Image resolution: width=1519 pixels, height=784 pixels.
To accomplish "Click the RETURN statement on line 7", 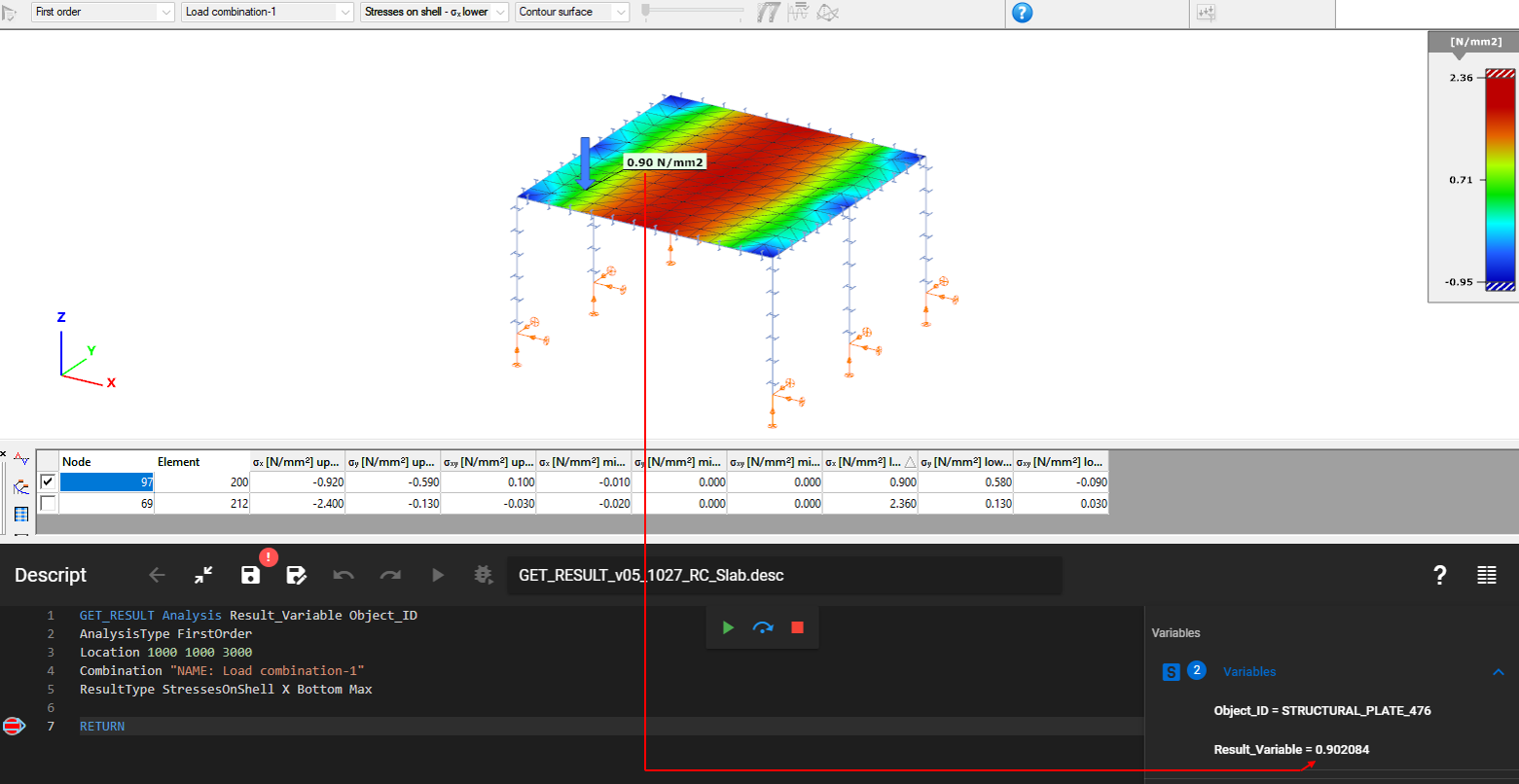I will tap(102, 726).
